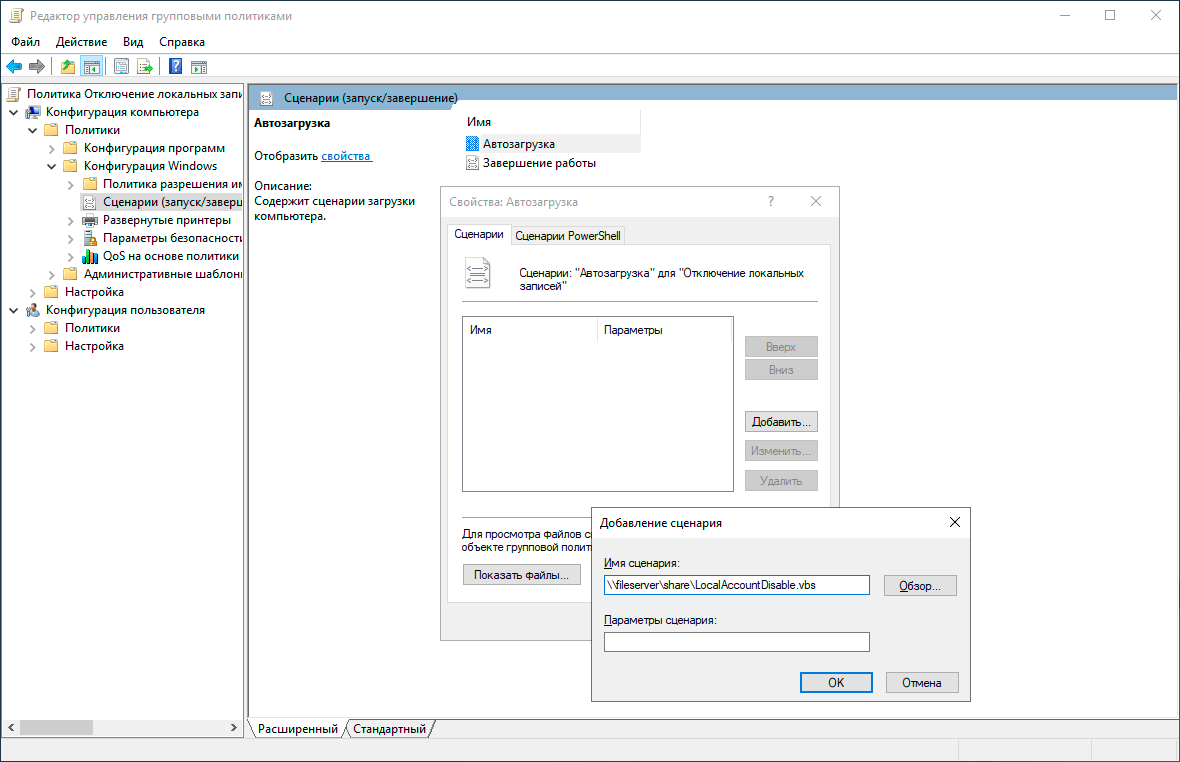Select the Автозагрузка script icon in list

(x=472, y=144)
